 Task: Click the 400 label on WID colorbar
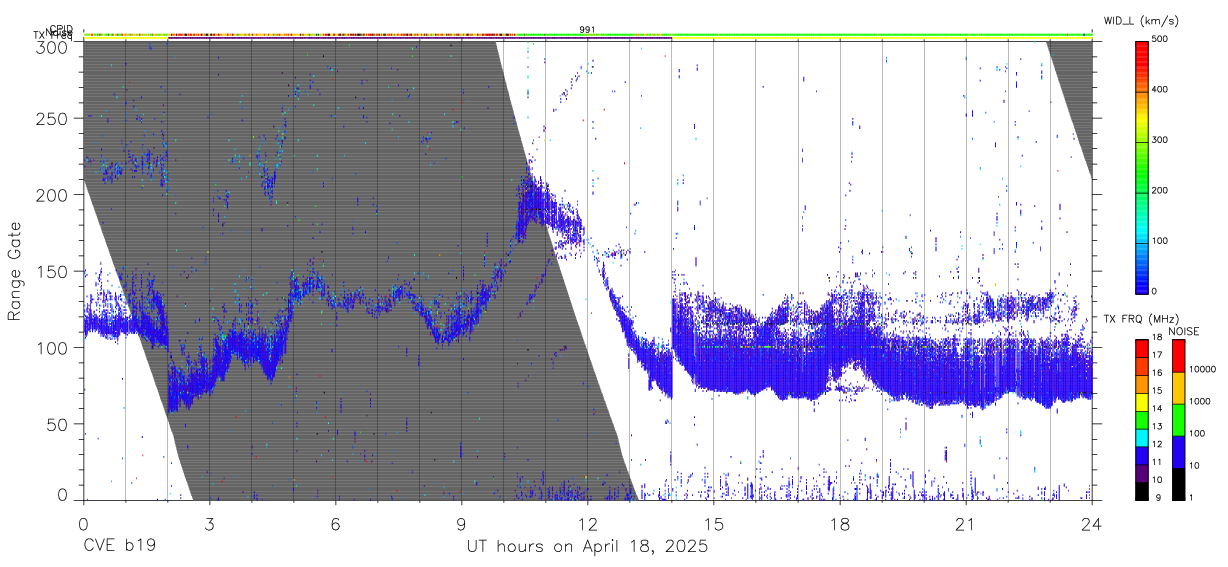pyautogui.click(x=1162, y=90)
